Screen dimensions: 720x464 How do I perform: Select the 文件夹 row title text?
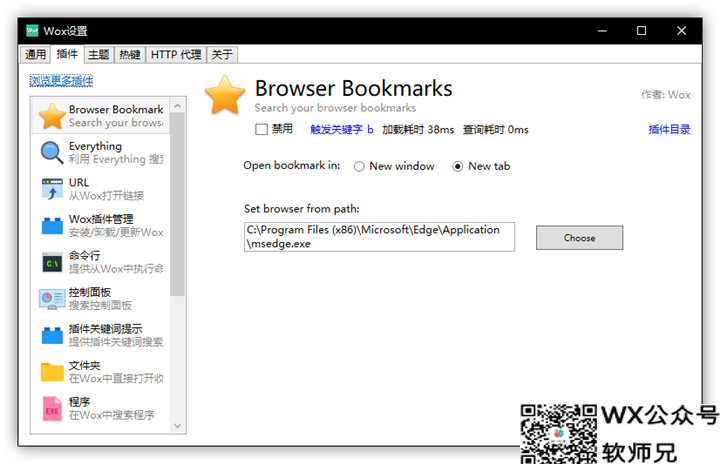coord(84,365)
